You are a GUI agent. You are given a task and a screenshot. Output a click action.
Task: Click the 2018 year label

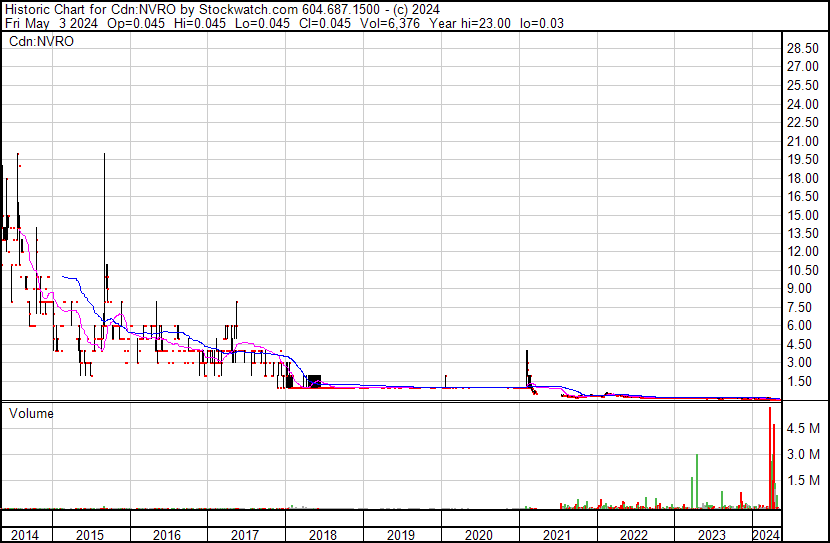coord(324,535)
